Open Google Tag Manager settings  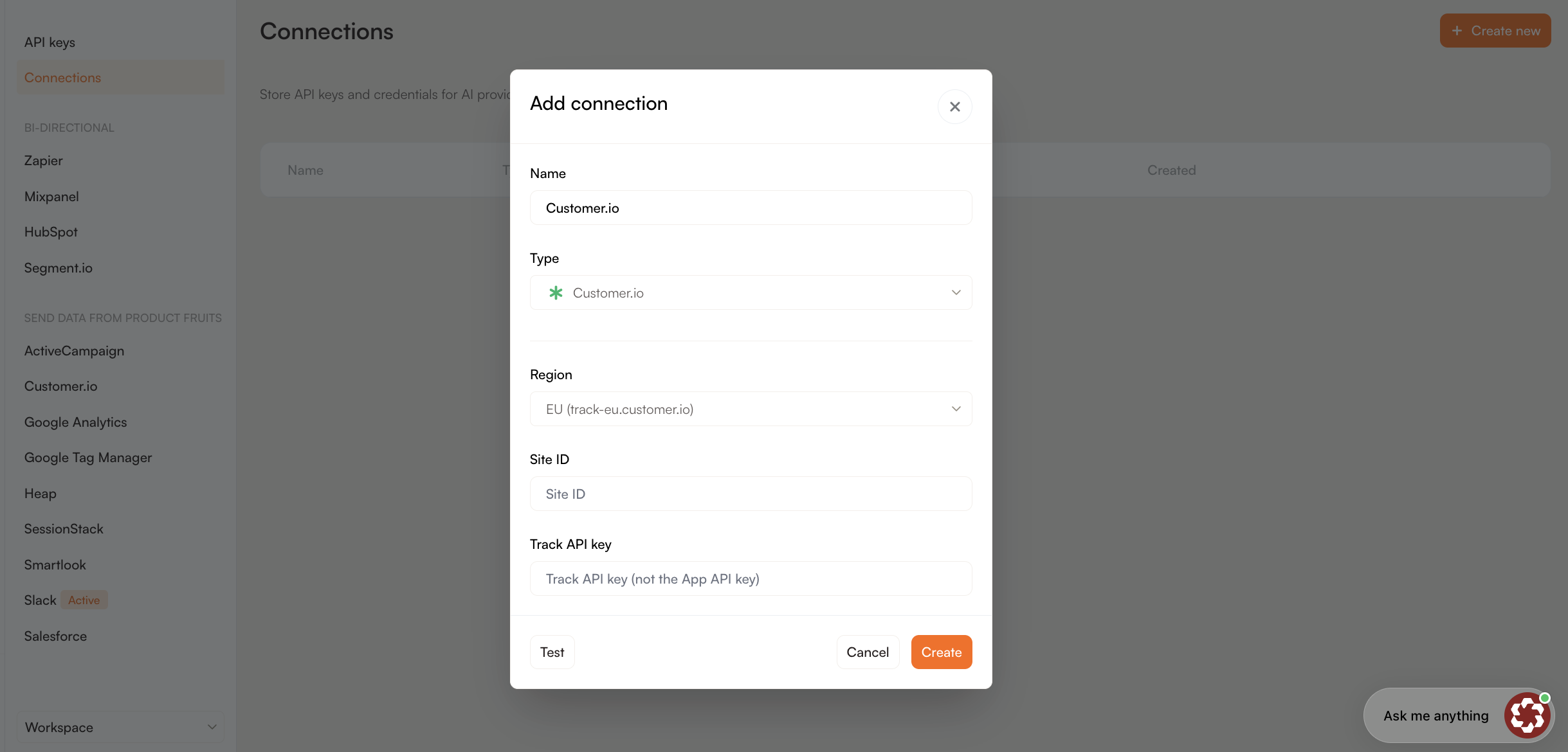(88, 458)
